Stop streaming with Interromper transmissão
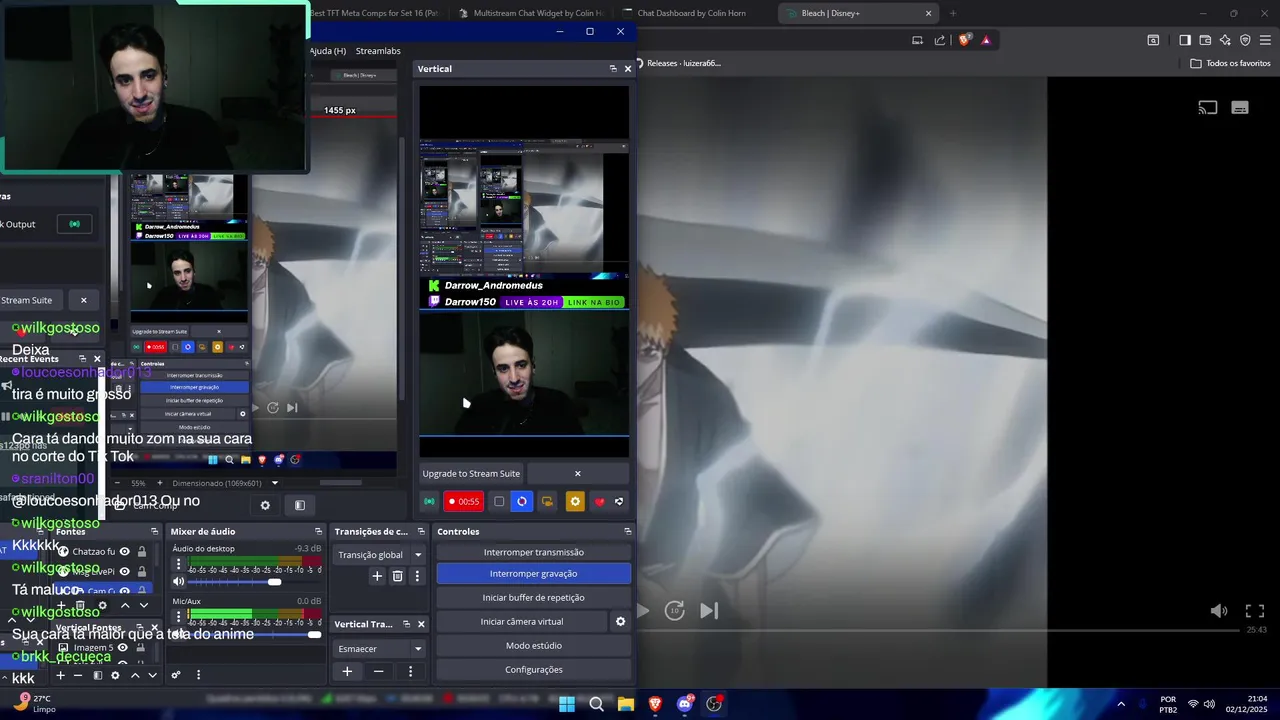Viewport: 1280px width, 720px height. (x=534, y=552)
